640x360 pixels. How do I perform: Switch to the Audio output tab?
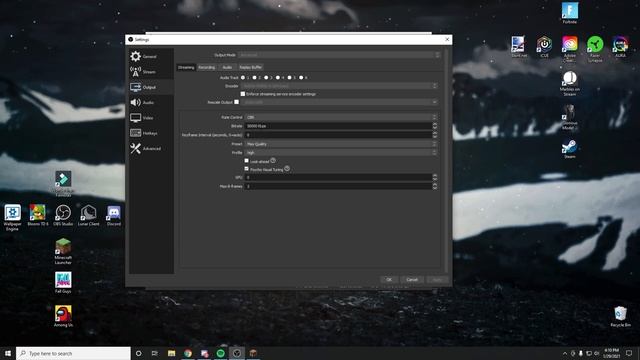point(227,67)
